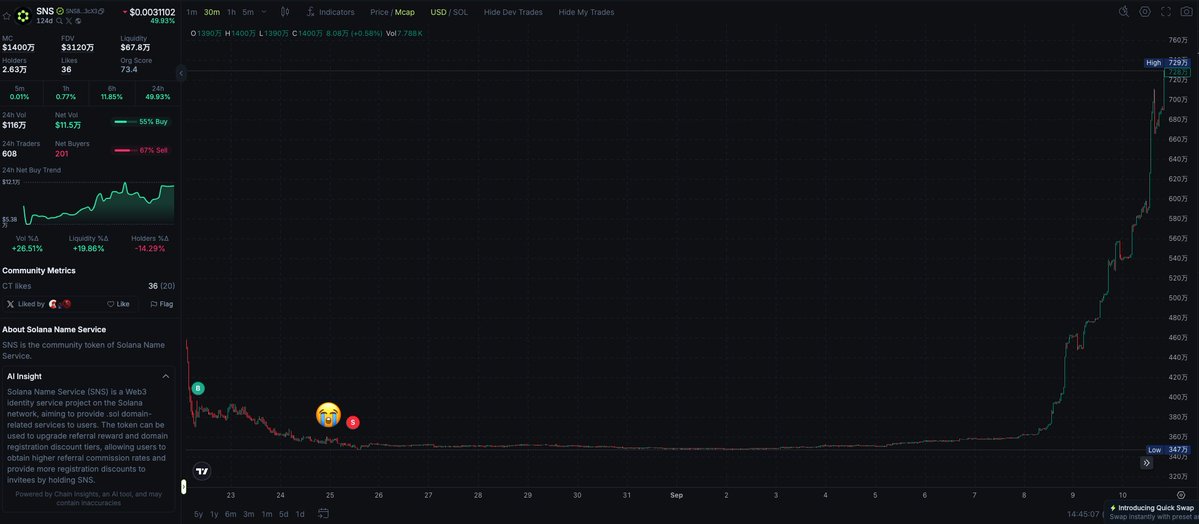Click the crying emoji on chart
The image size is (1199, 524).
(329, 414)
